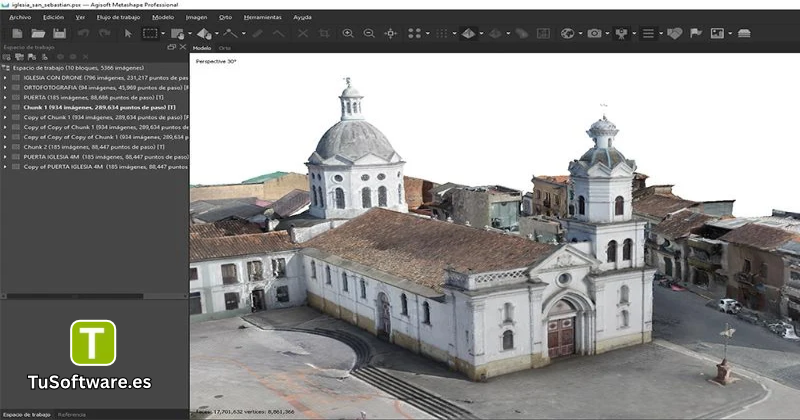This screenshot has height=420, width=800.
Task: Click the Undo arrow in the toolbar
Action: [x=83, y=33]
